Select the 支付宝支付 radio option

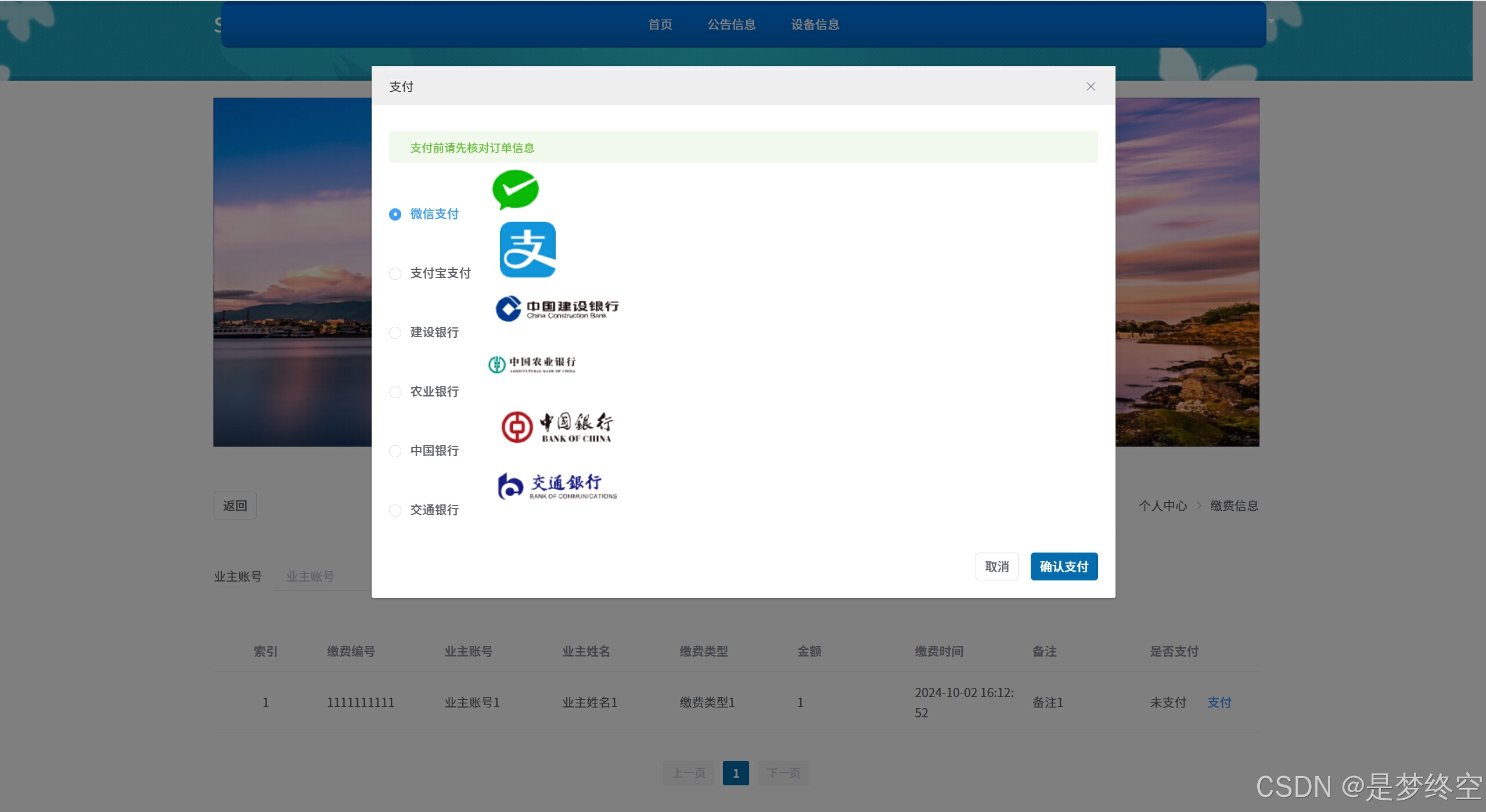395,273
